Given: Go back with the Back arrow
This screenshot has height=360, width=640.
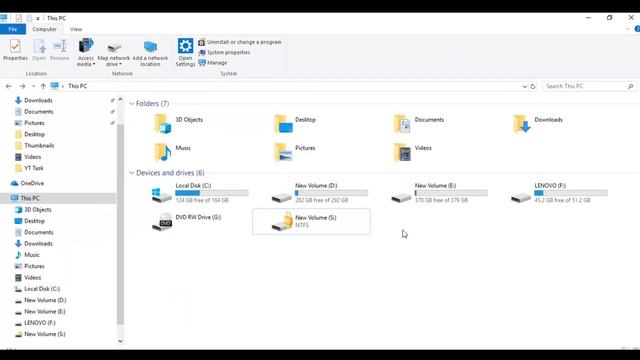Looking at the screenshot, I should (9, 86).
